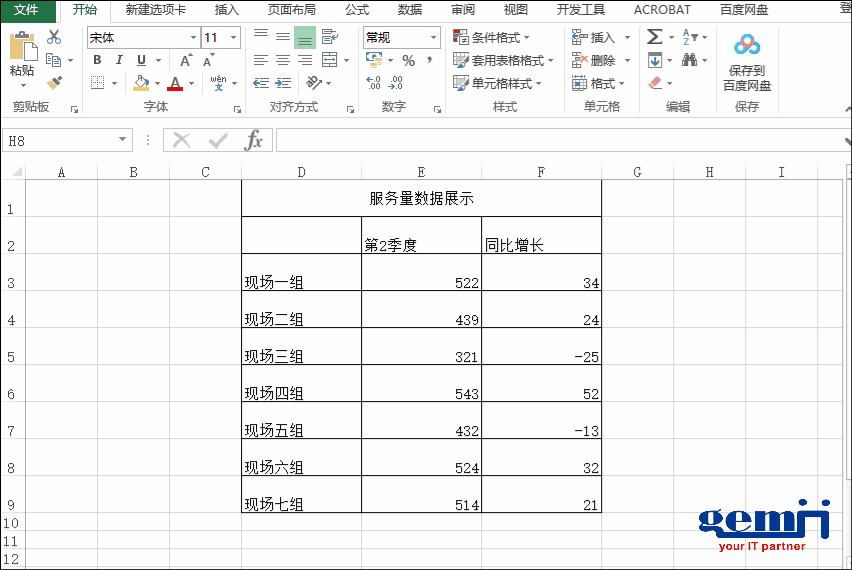Click the Clear eraser icon
852x570 pixels.
(x=655, y=83)
